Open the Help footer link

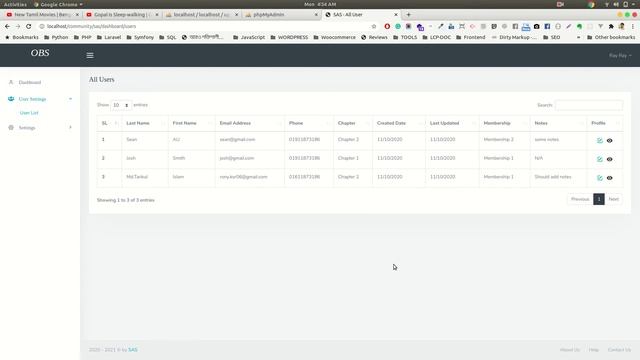click(x=593, y=350)
